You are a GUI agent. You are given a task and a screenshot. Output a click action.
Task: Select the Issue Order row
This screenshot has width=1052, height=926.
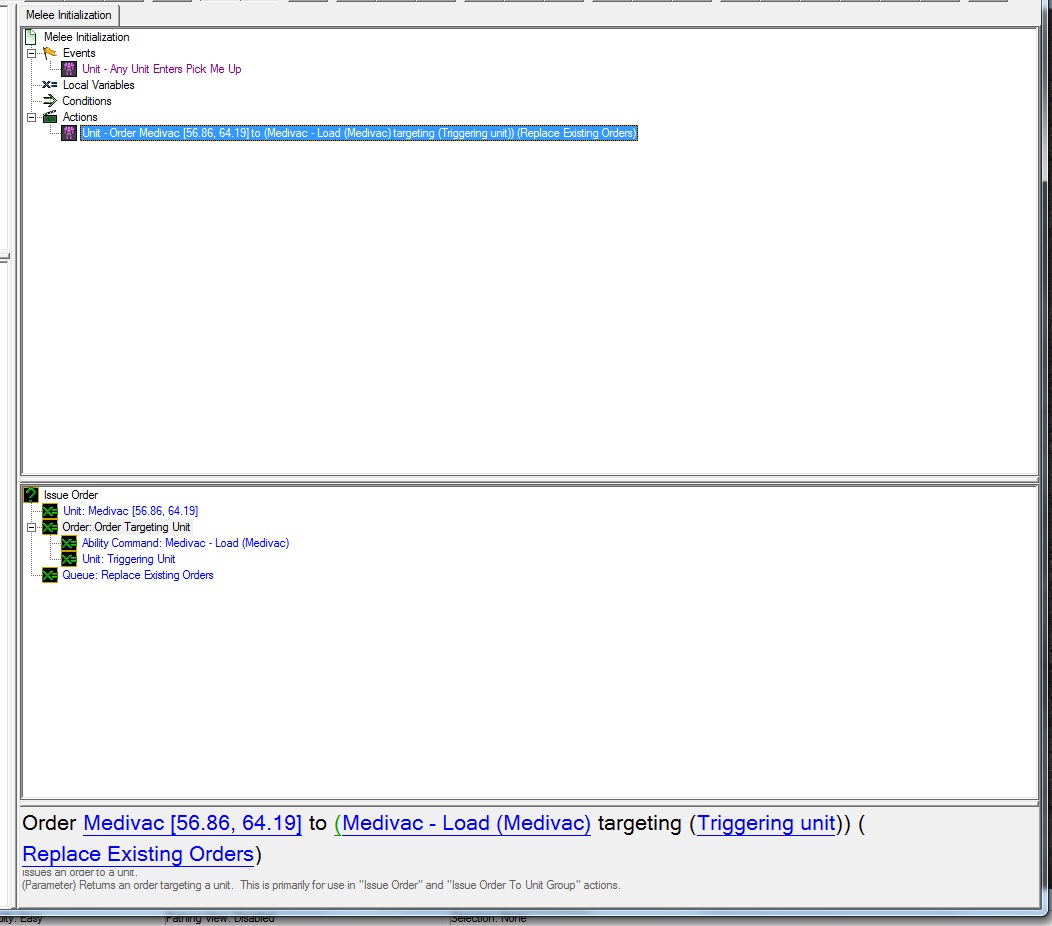point(70,495)
